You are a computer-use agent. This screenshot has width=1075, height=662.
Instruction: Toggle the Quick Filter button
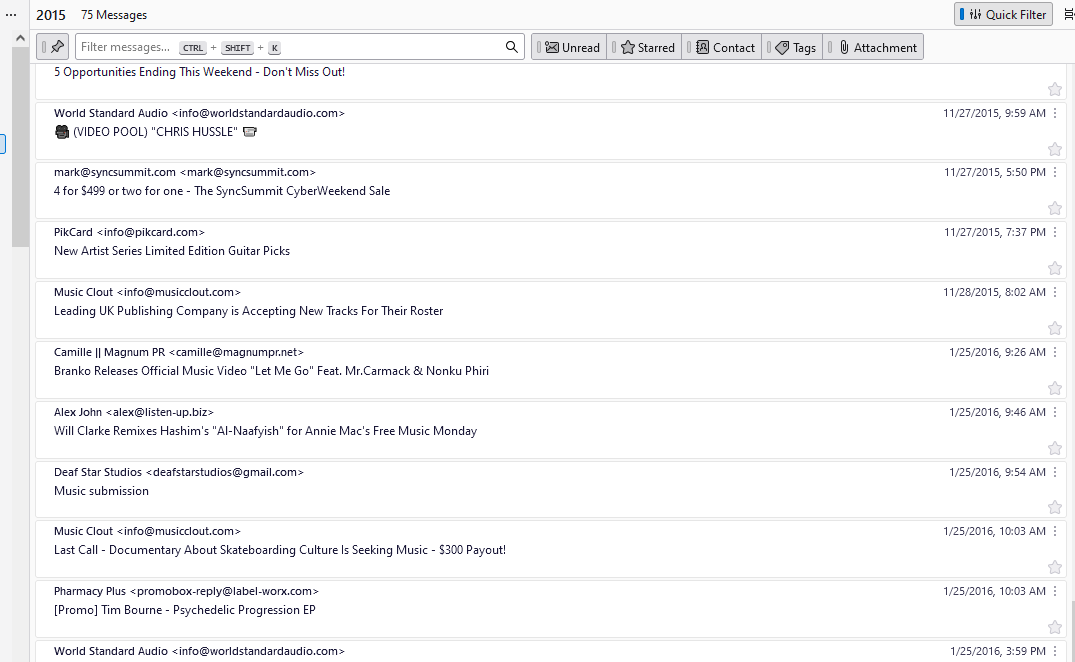[1003, 14]
